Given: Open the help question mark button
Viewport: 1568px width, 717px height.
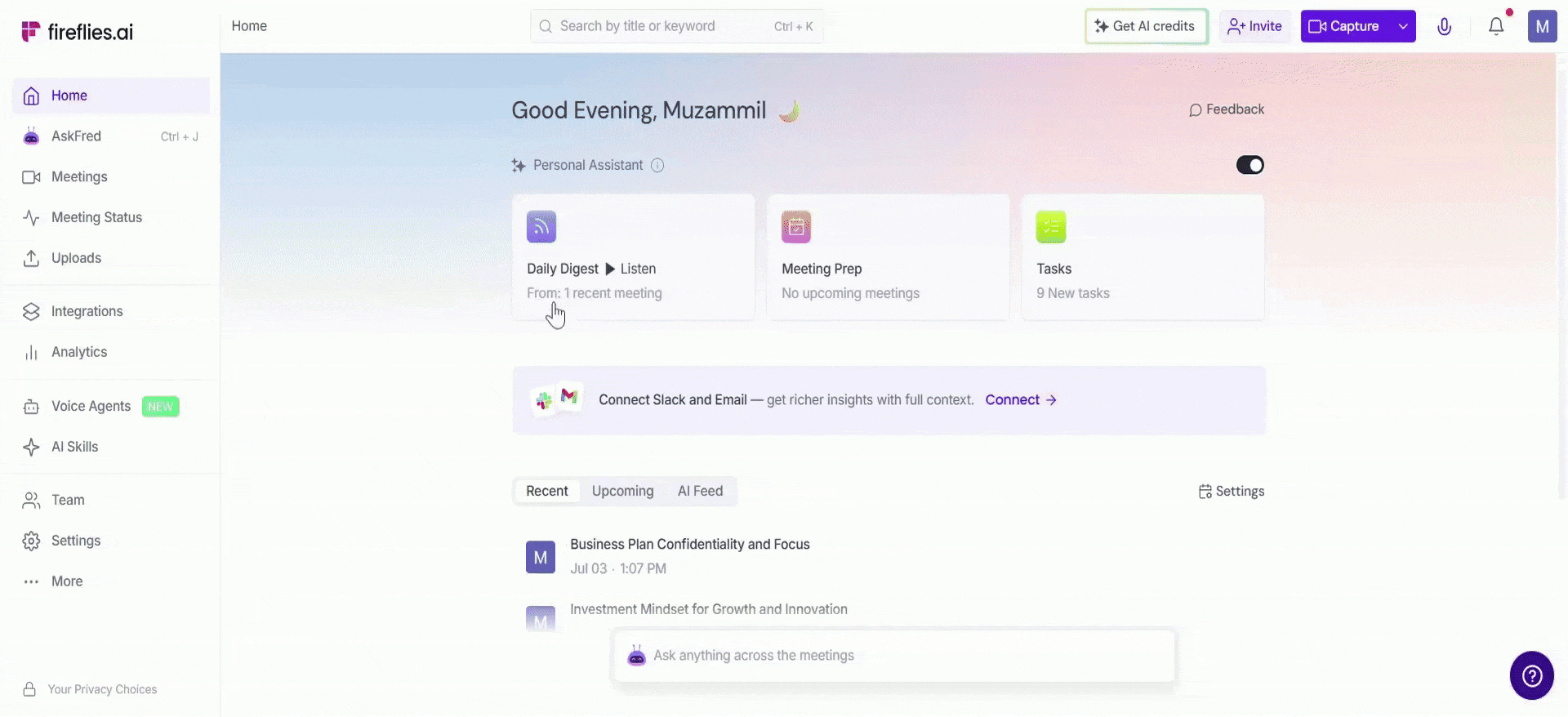Looking at the screenshot, I should coord(1532,675).
